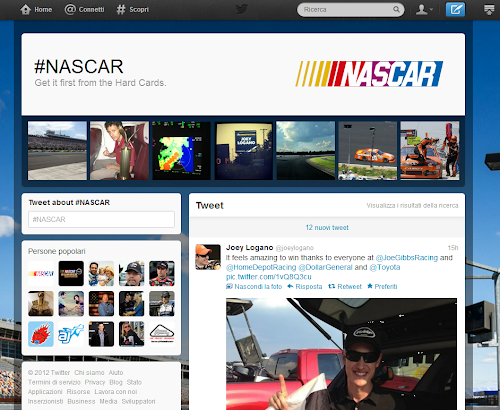This screenshot has width=500, height=410.
Task: Open the expanded tweet photo
Action: pyautogui.click(x=341, y=354)
